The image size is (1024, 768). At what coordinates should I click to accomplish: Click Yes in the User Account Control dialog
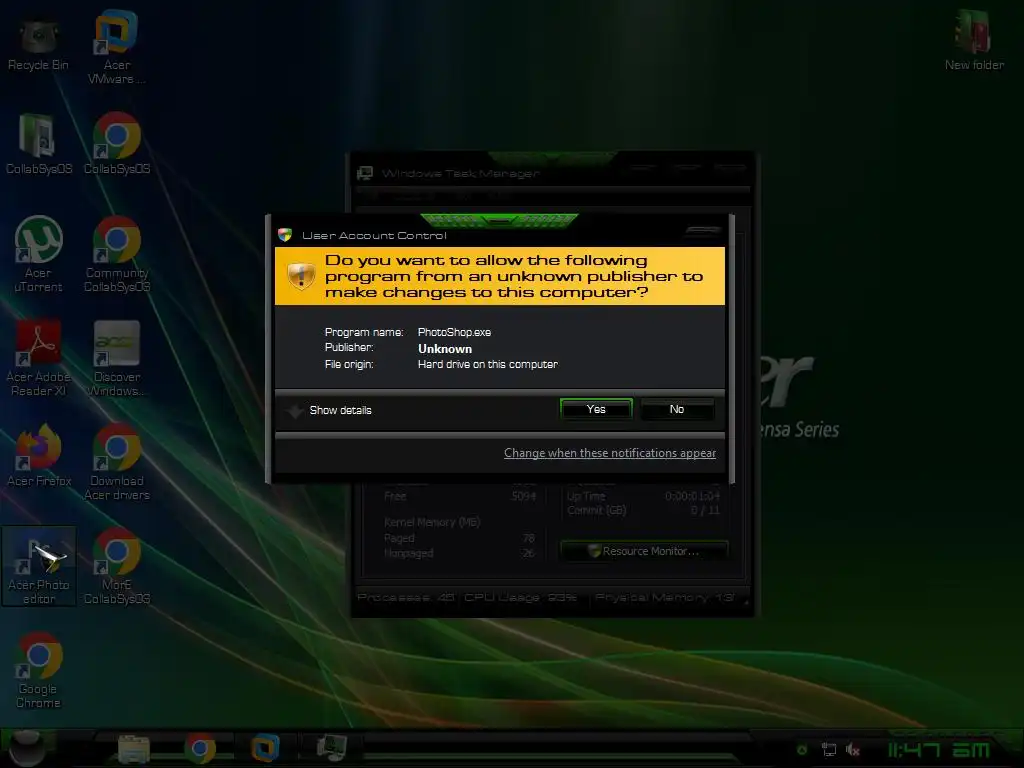(596, 409)
